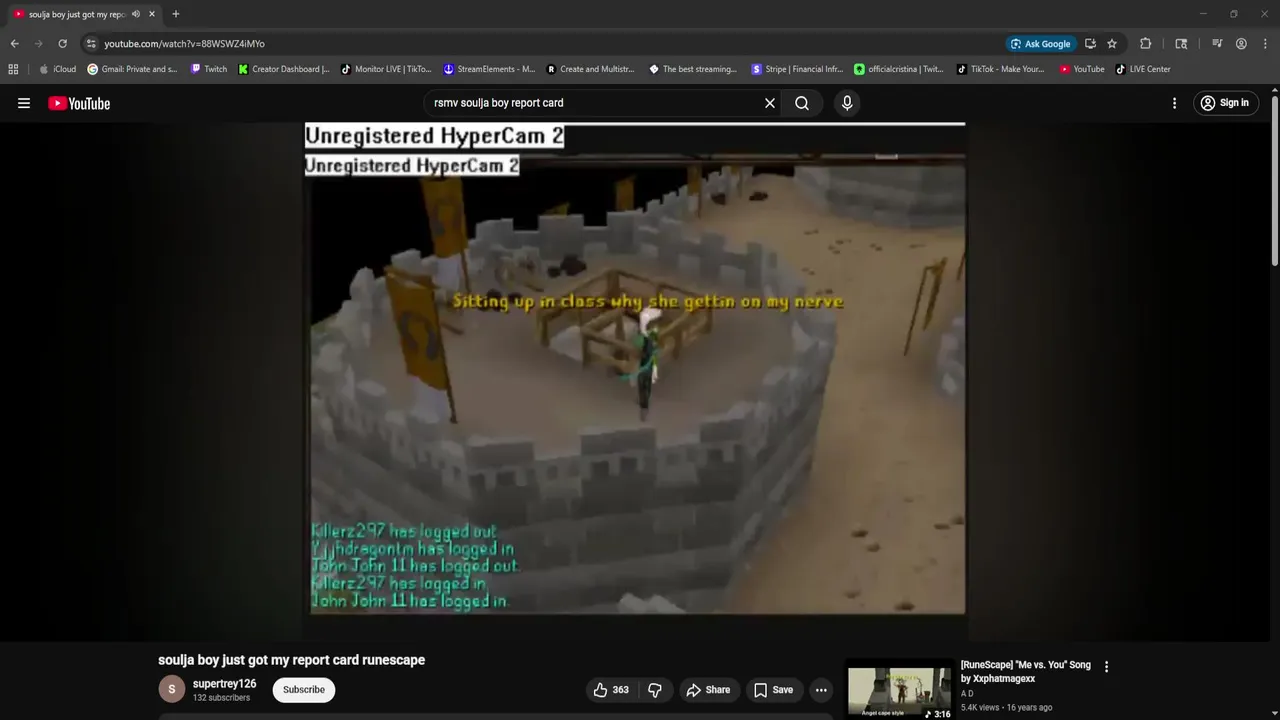1280x720 pixels.
Task: Open StreamElements bookmark
Action: click(489, 69)
